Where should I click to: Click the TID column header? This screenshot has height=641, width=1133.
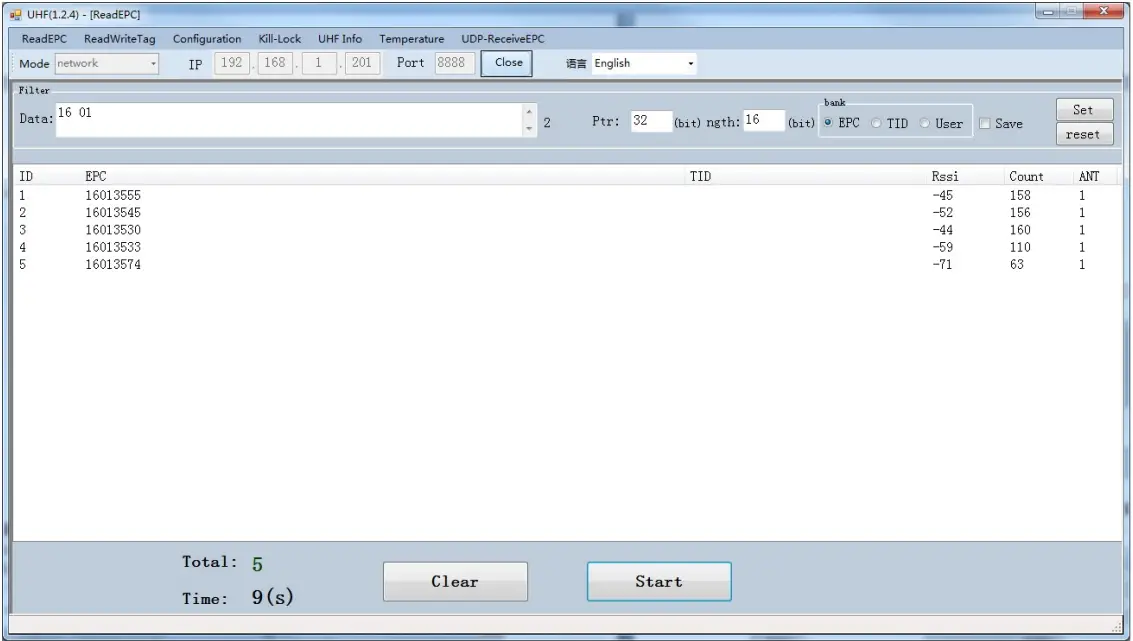point(700,176)
